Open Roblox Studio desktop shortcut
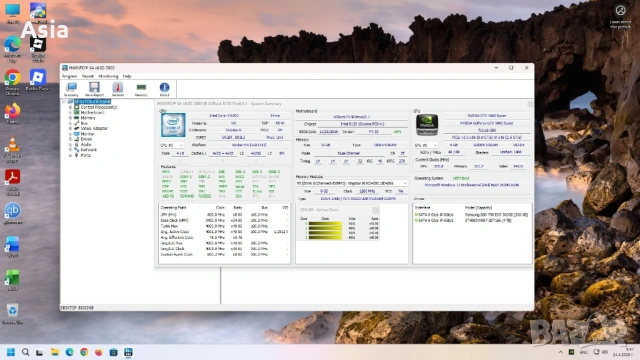The image size is (640, 360). [38, 49]
